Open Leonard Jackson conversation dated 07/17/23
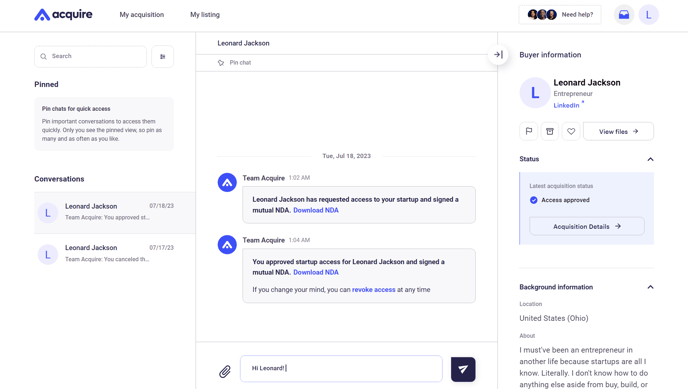The image size is (688, 389). pyautogui.click(x=115, y=254)
